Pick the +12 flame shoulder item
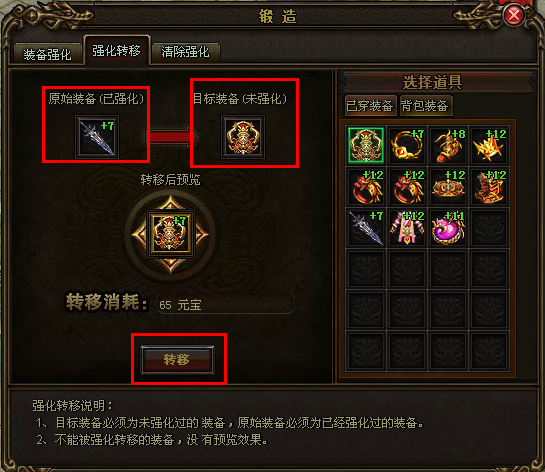Screen dimensions: 545x472 [489, 145]
